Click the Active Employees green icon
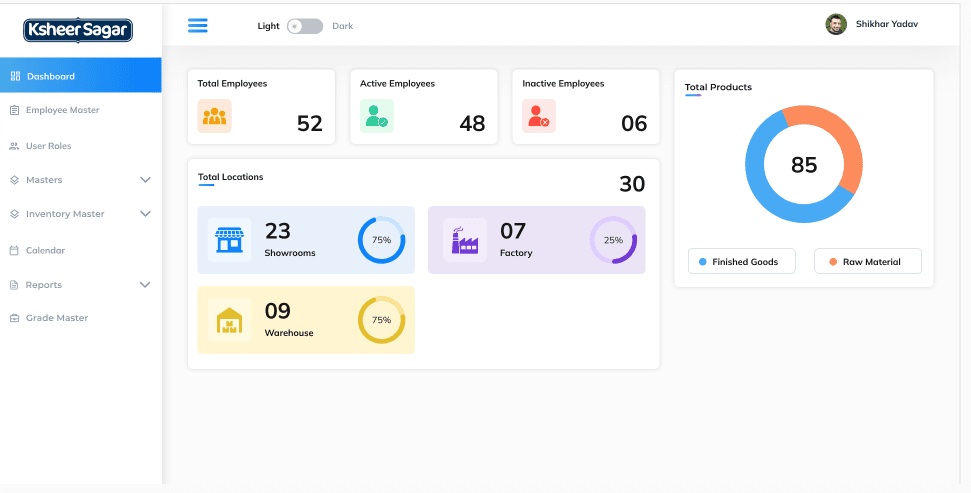This screenshot has height=493, width=971. point(376,117)
